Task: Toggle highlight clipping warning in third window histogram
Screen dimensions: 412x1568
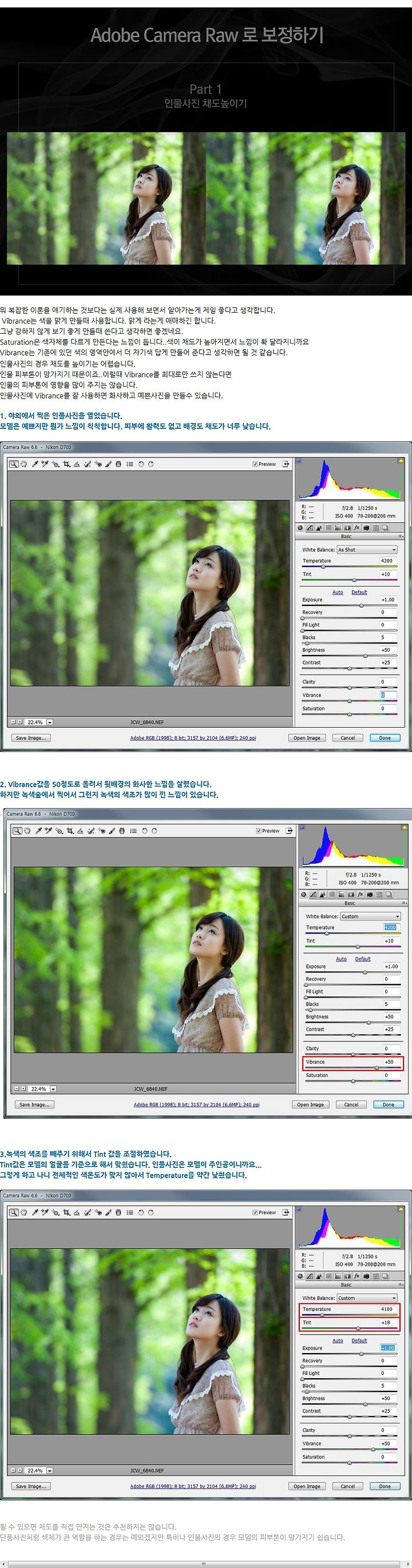Action: tap(401, 1209)
